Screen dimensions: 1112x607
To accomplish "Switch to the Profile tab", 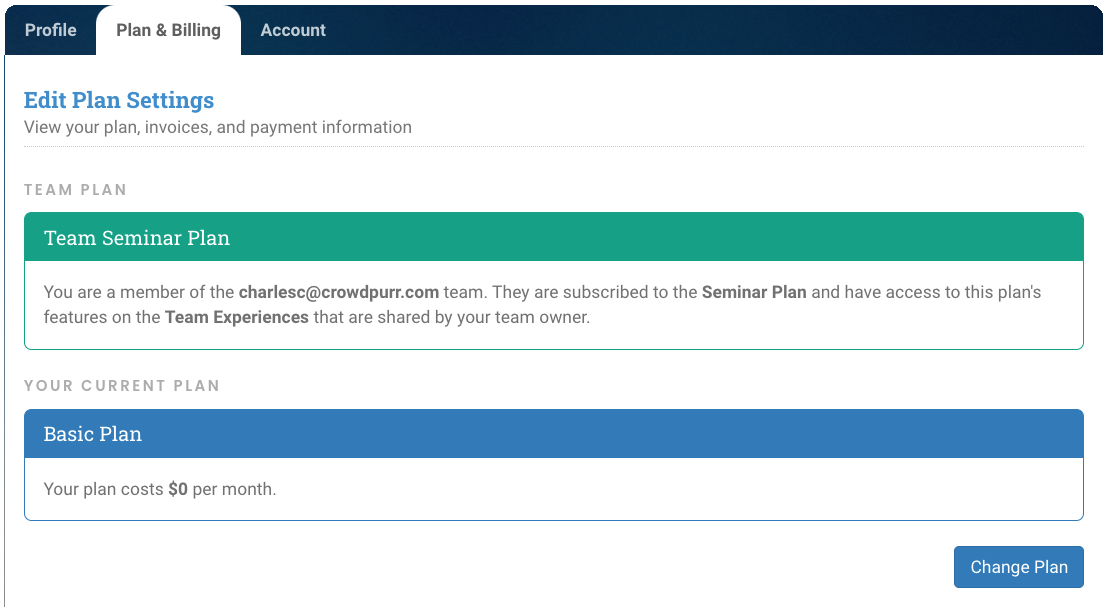I will pyautogui.click(x=50, y=30).
